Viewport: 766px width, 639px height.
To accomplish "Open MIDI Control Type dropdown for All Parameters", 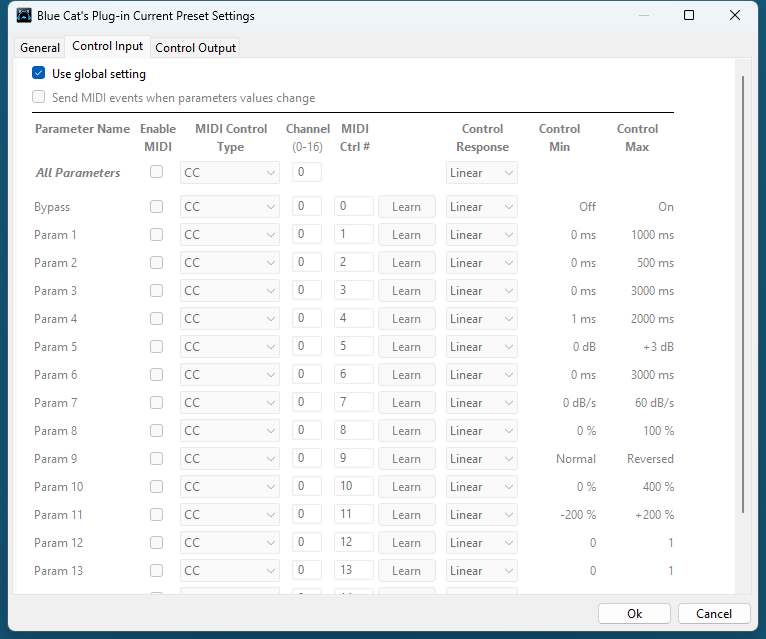I will tap(230, 173).
